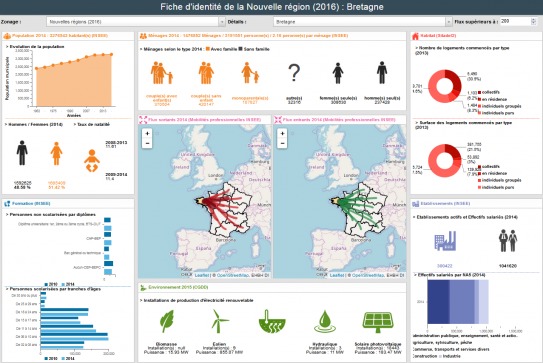543x363 pixels.
Task: Maximize the Flux sortants map panel
Action: (x=143, y=120)
